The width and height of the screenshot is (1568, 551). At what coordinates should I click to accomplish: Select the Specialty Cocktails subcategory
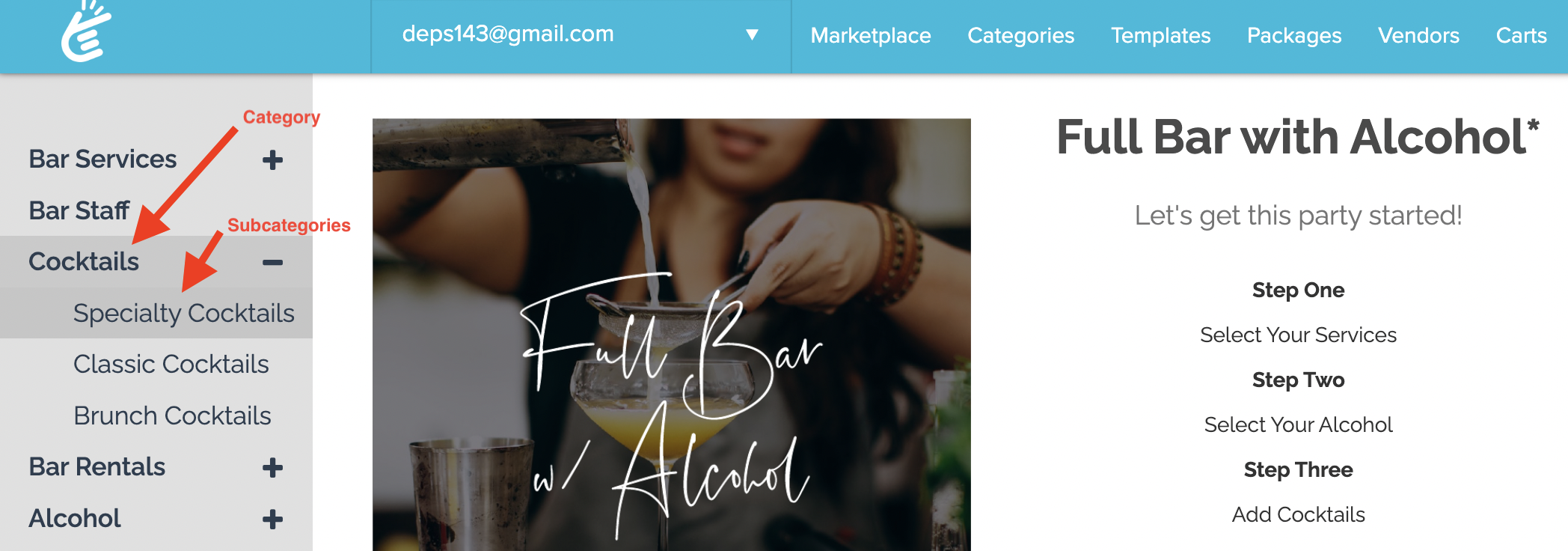(184, 313)
